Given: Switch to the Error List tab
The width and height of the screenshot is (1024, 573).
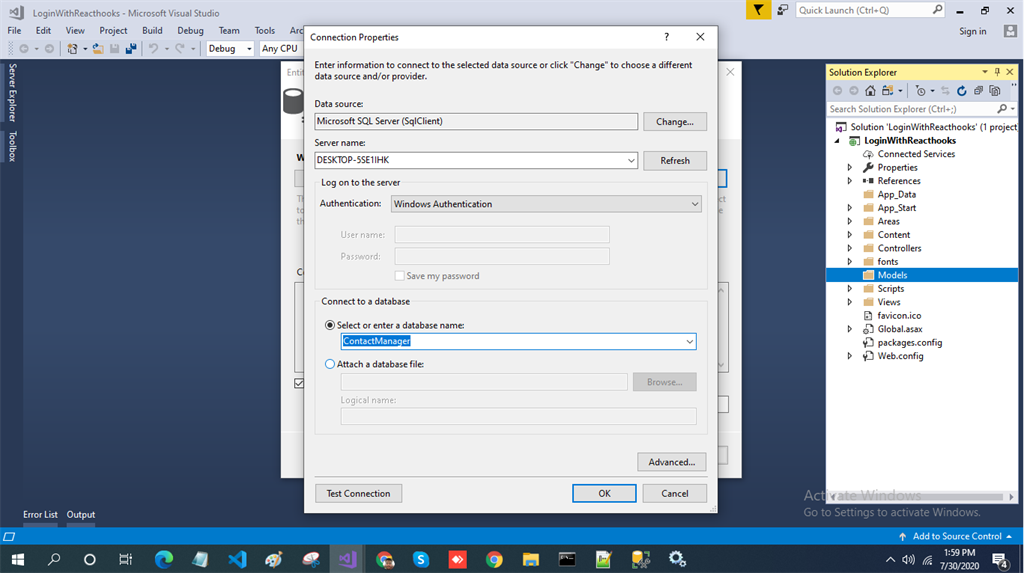Looking at the screenshot, I should click(x=40, y=515).
